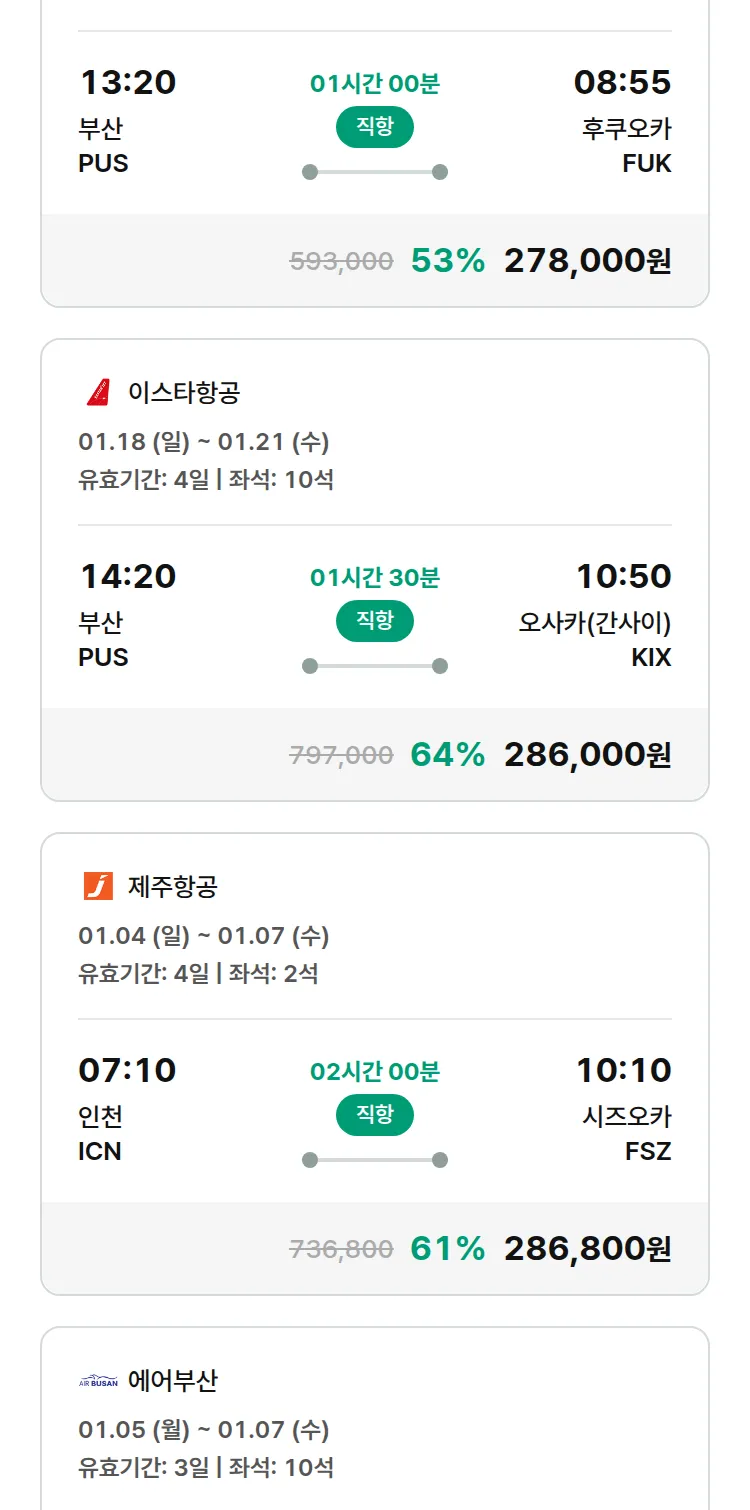750x1510 pixels.
Task: Select the 278,000원 Fukuoka fare
Action: click(587, 261)
